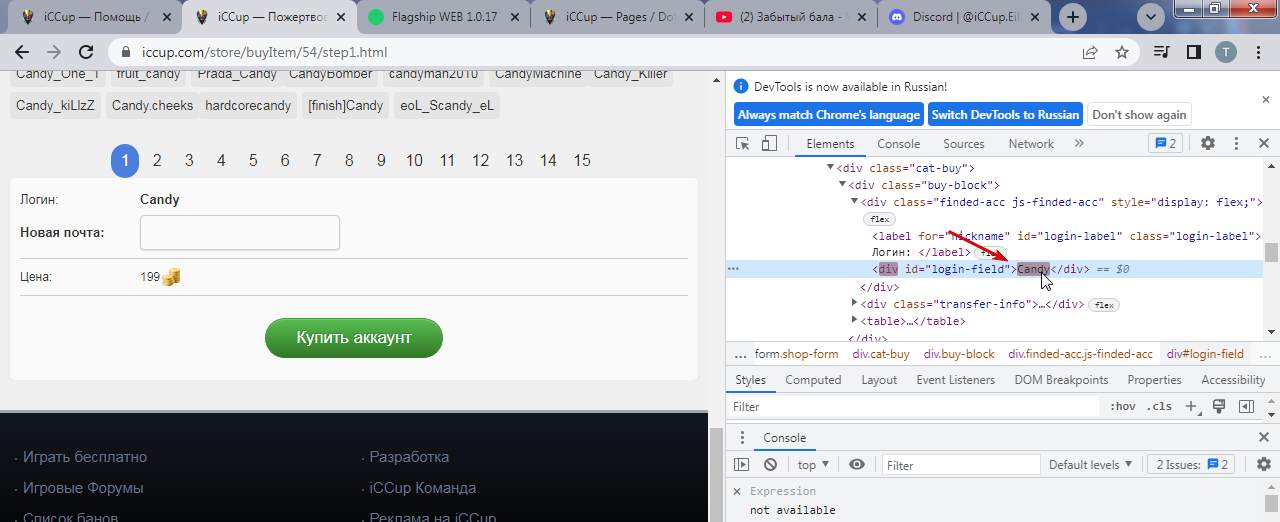Select the Layout tab
This screenshot has height=522, width=1280.
pyautogui.click(x=879, y=380)
